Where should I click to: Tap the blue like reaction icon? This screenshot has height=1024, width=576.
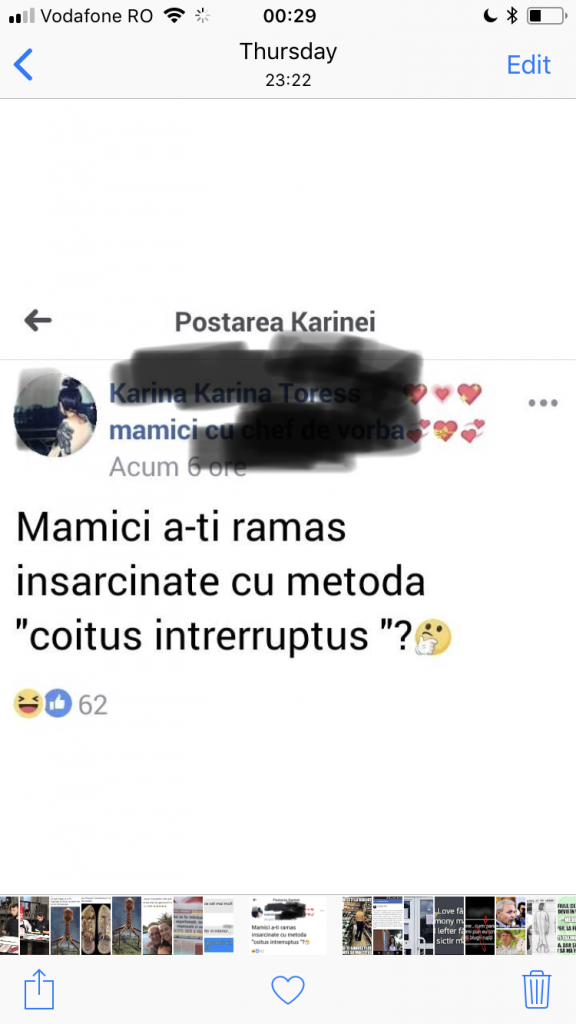(x=58, y=703)
